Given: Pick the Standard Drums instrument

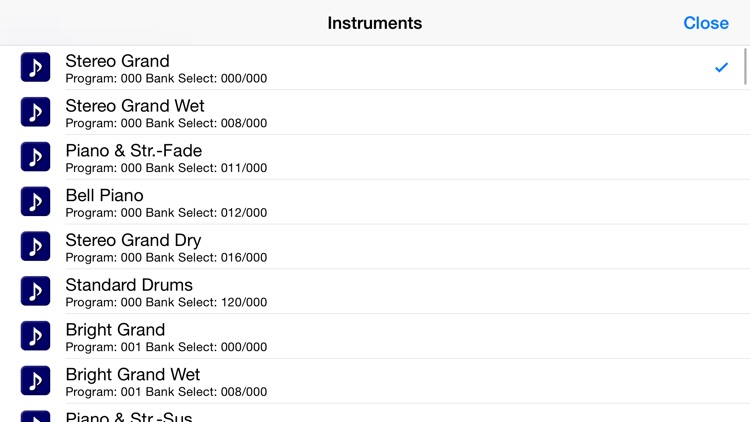Looking at the screenshot, I should [x=129, y=285].
